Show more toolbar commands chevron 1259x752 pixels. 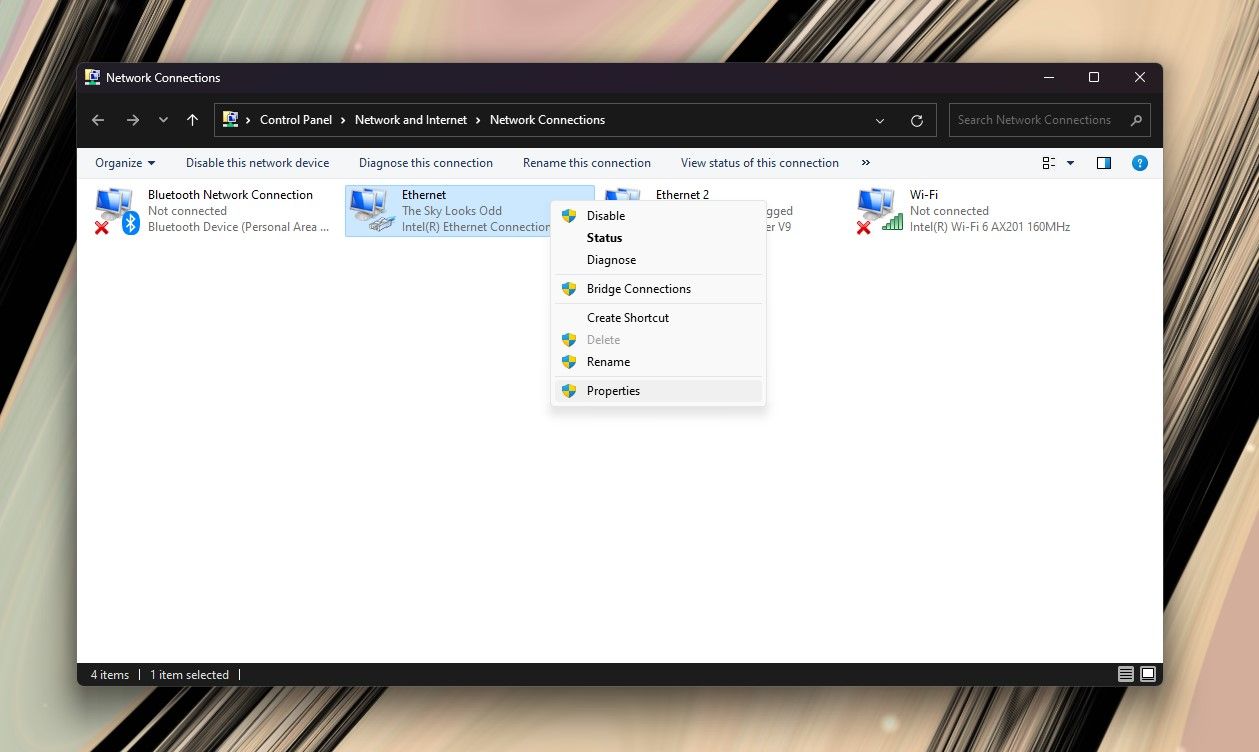pyautogui.click(x=865, y=163)
